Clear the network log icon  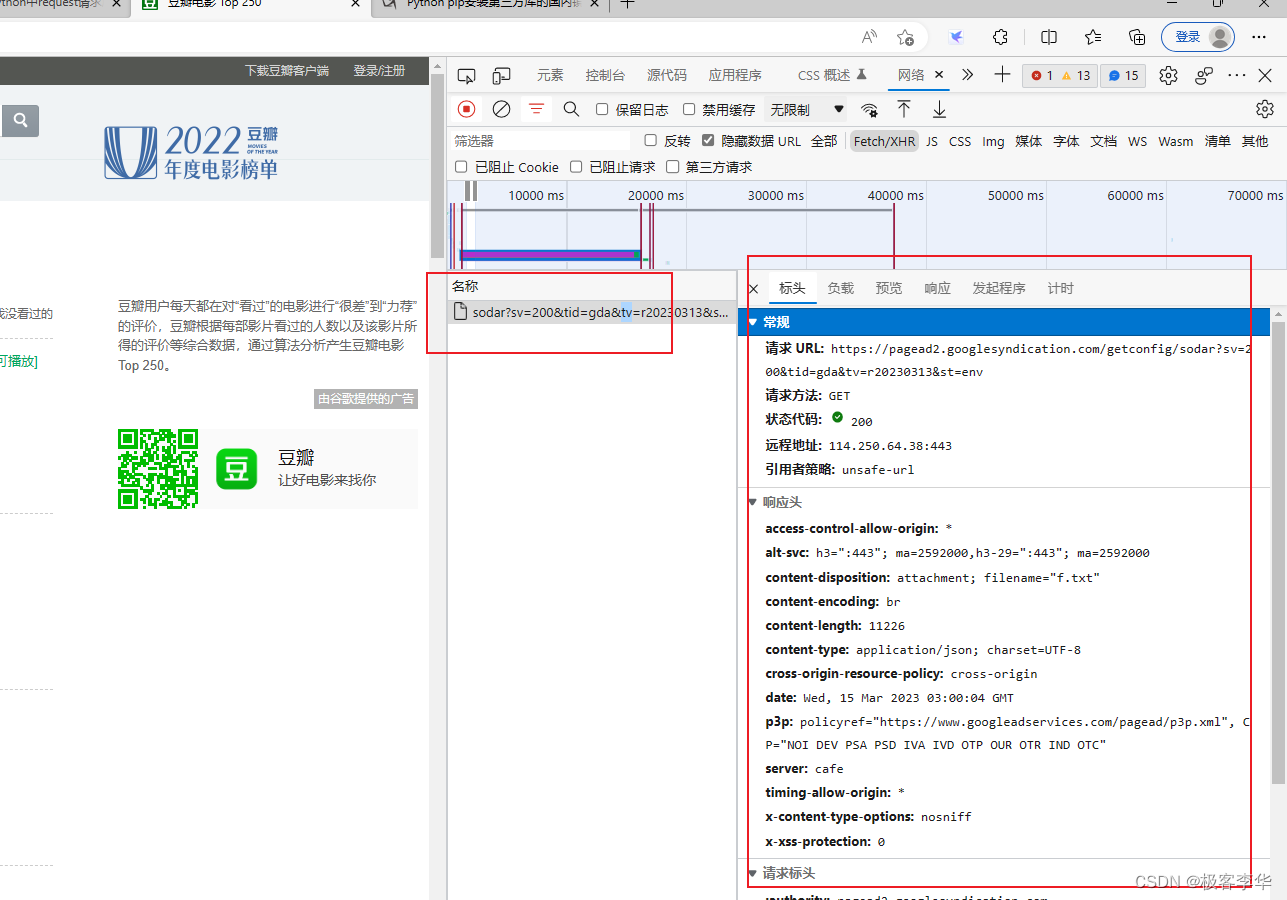tap(502, 109)
